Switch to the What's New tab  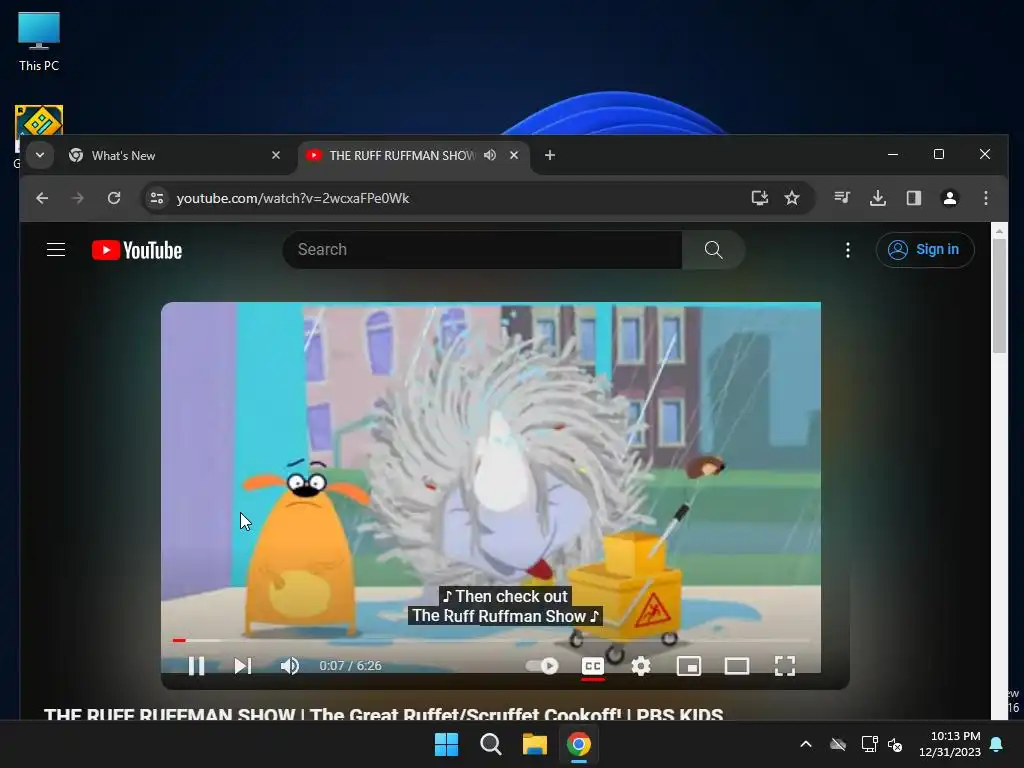[x=171, y=155]
